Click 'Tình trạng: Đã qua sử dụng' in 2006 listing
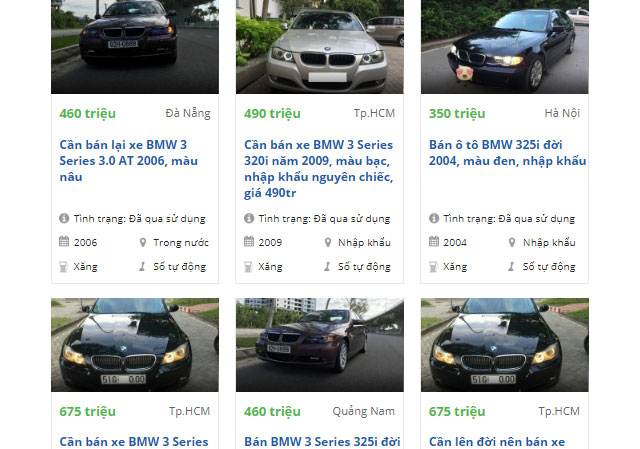This screenshot has width=640, height=449. [x=139, y=219]
